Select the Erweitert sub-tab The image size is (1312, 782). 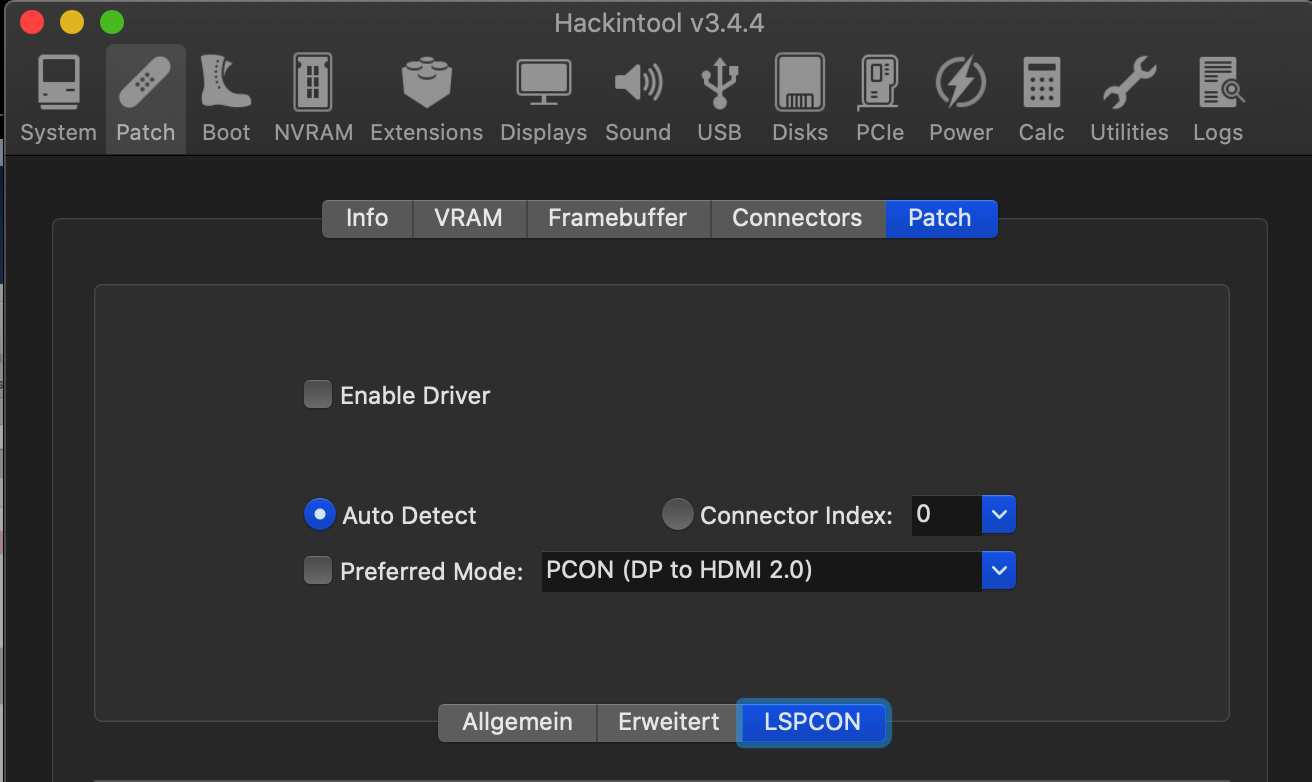[668, 722]
